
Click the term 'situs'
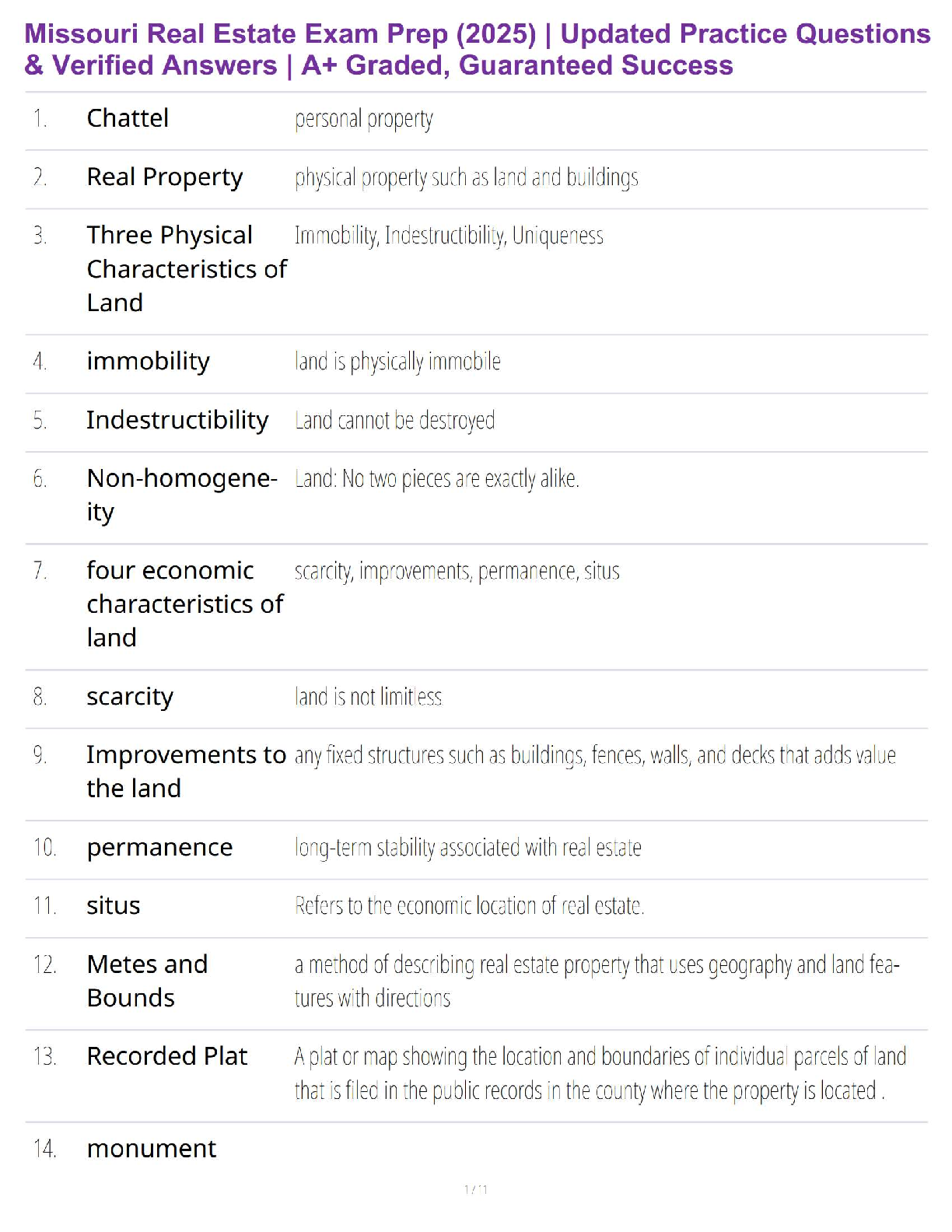coord(114,906)
